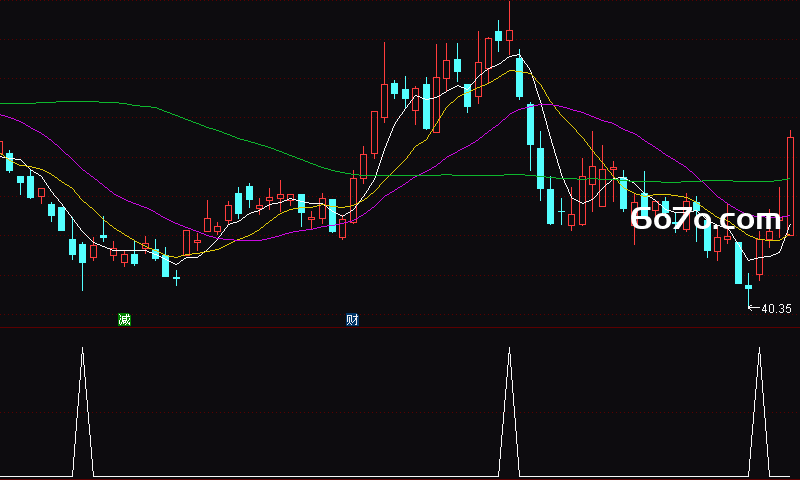The image size is (800, 480).
Task: Click the last indicator spike peak
Action: [x=759, y=349]
